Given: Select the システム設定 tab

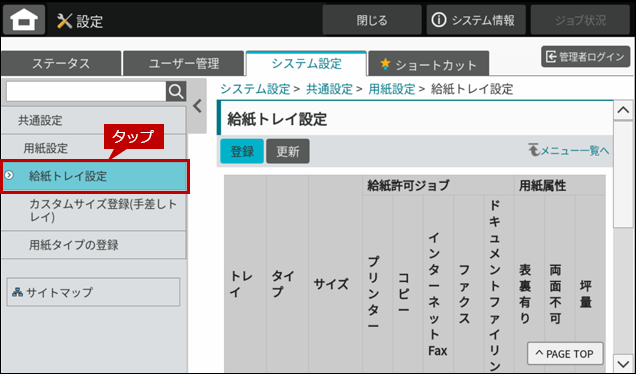Looking at the screenshot, I should pyautogui.click(x=306, y=63).
